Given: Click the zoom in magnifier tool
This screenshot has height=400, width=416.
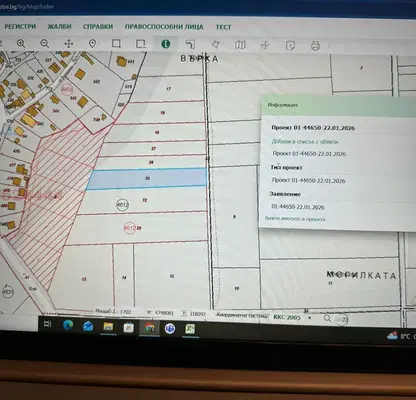Looking at the screenshot, I should pos(21,44).
